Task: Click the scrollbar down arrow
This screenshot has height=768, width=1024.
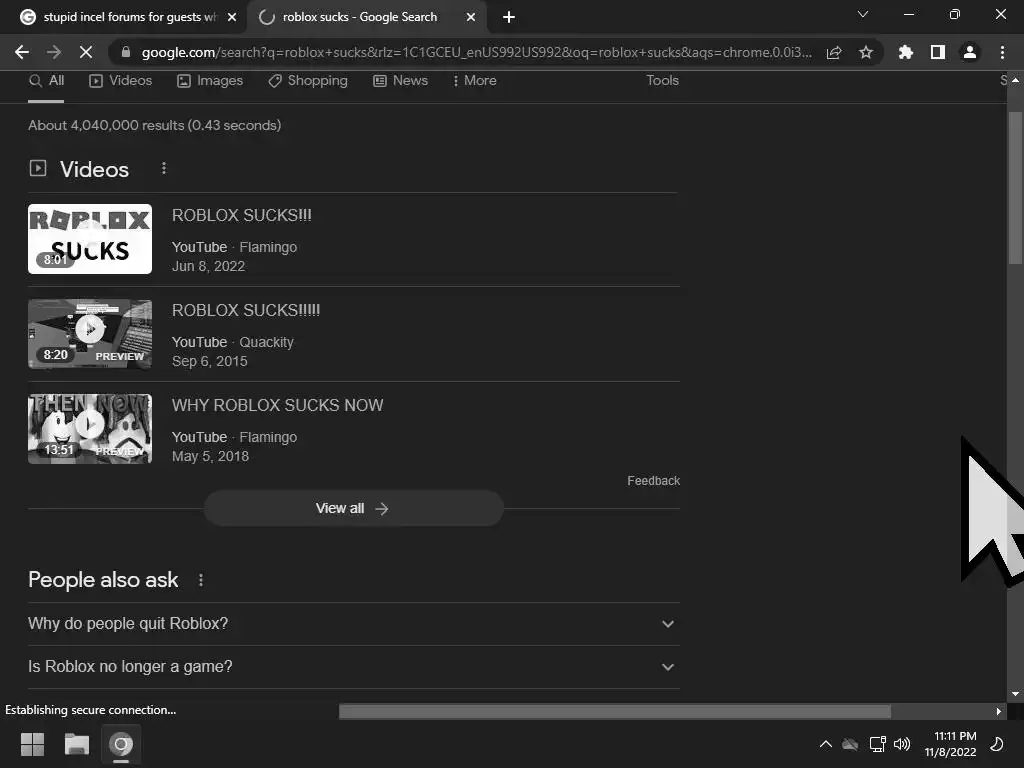Action: coord(1015,694)
